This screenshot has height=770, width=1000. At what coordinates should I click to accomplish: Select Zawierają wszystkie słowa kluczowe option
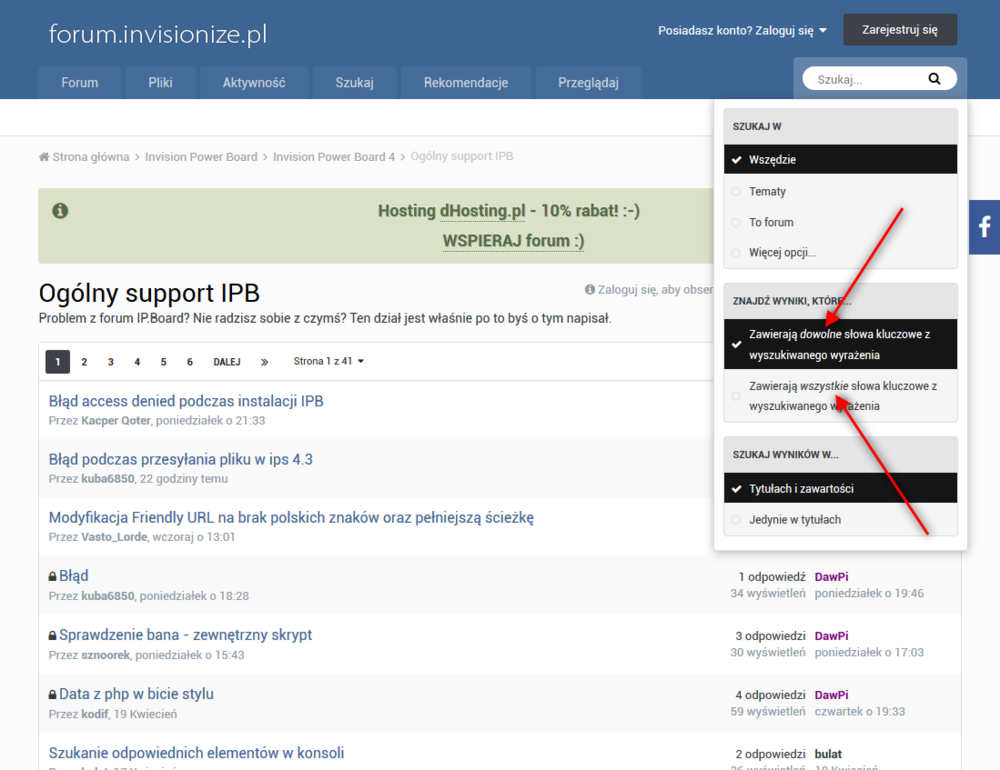840,395
